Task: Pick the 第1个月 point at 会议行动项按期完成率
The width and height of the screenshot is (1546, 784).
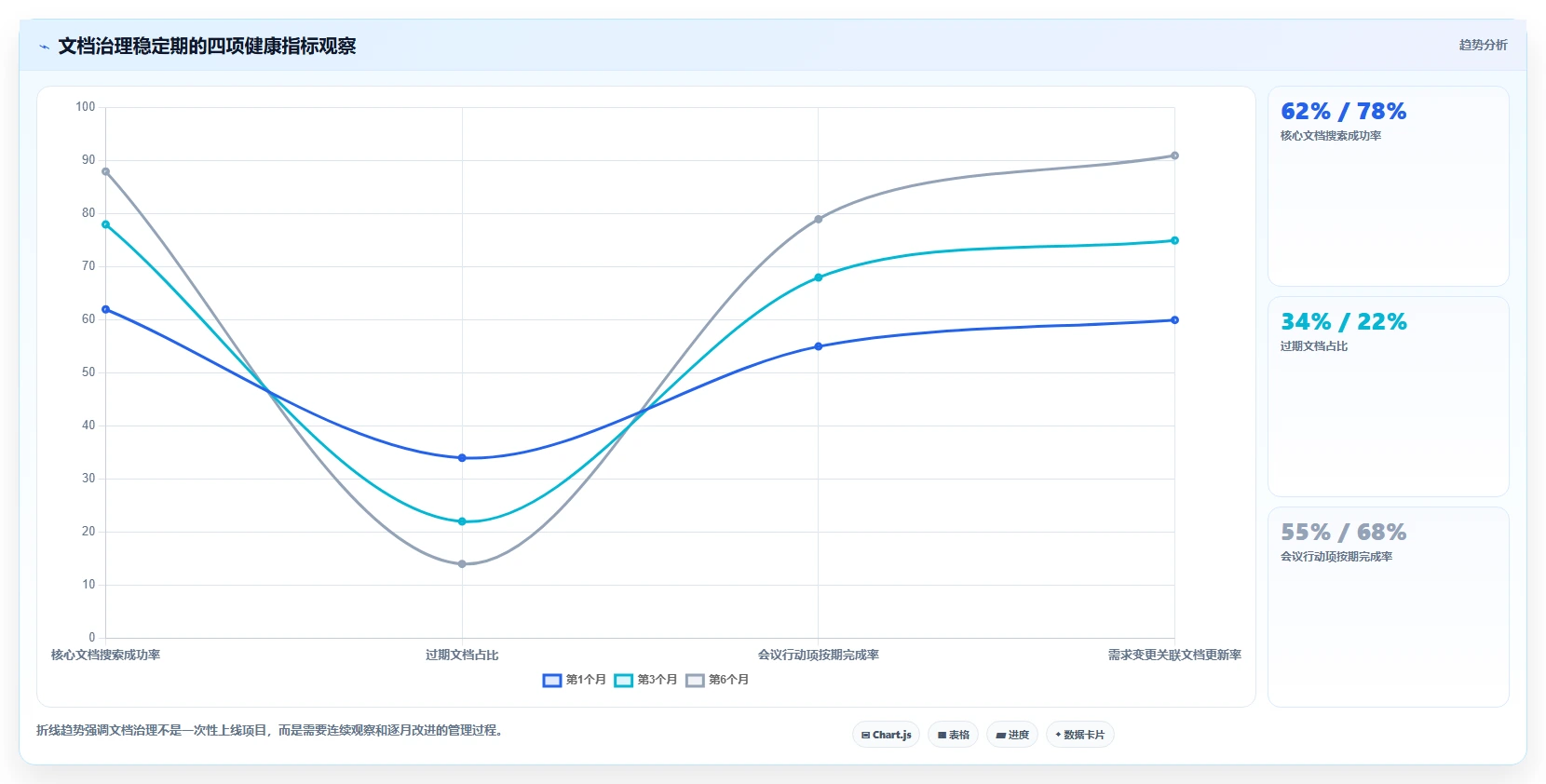Action: coord(819,346)
